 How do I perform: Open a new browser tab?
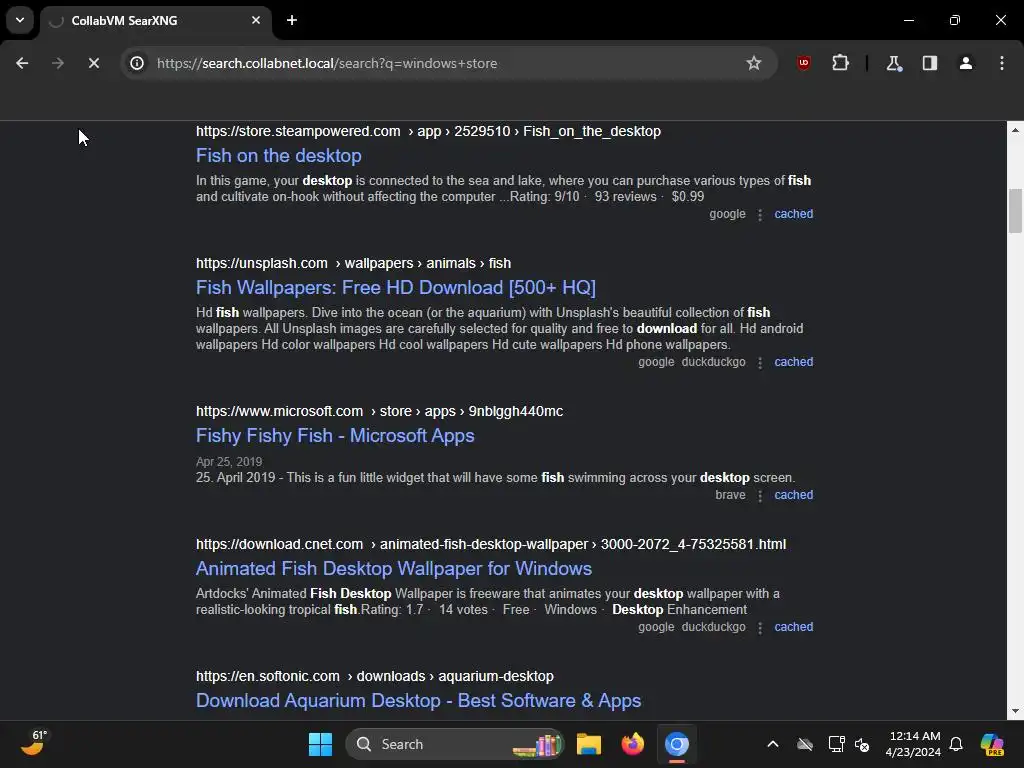[292, 20]
